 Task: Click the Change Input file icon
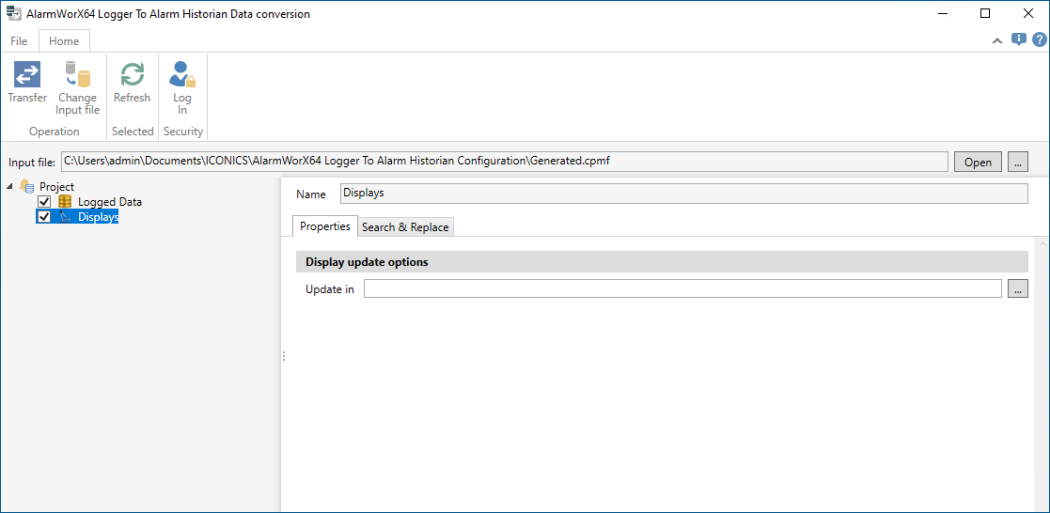click(x=77, y=75)
